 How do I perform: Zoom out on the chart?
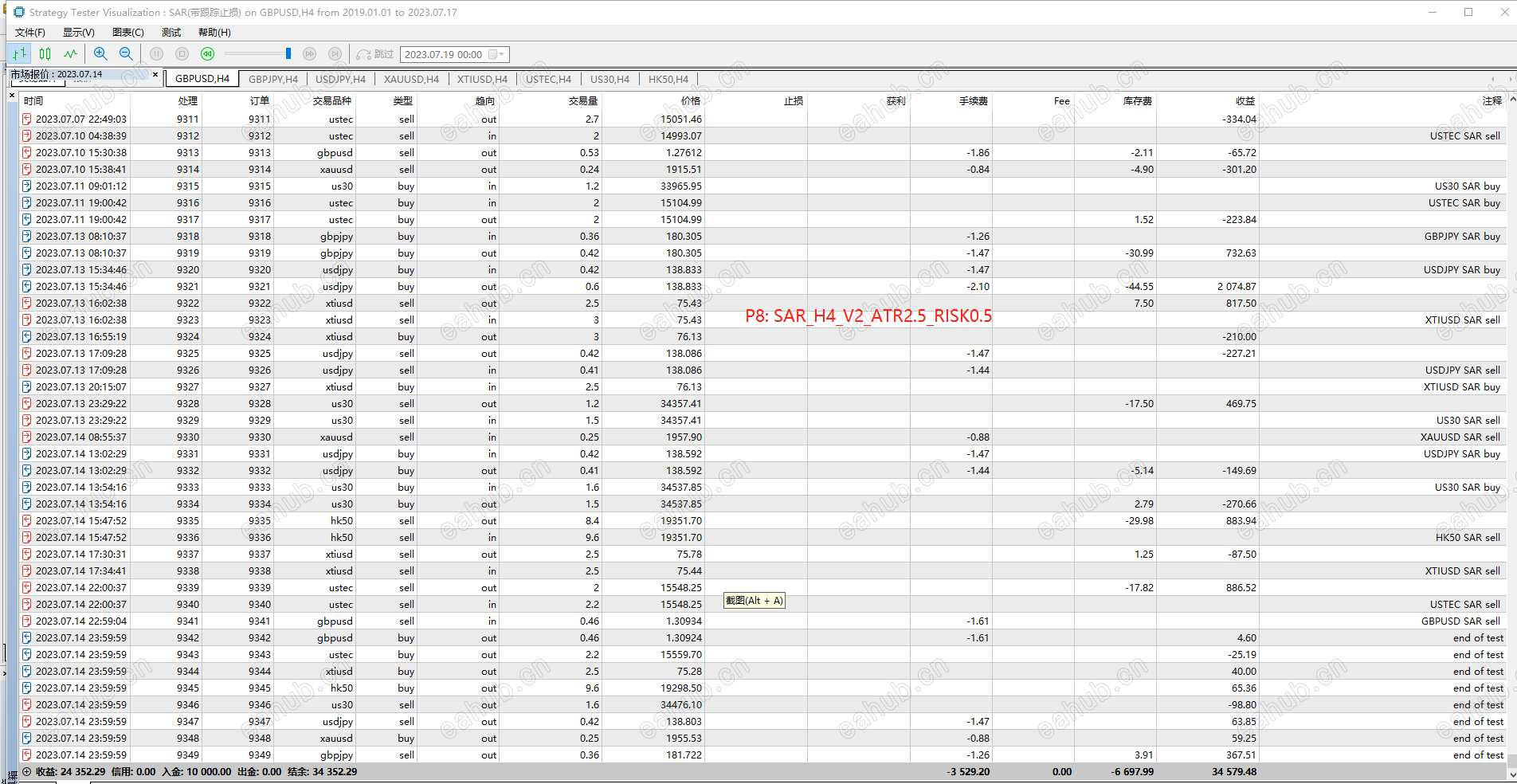[126, 53]
